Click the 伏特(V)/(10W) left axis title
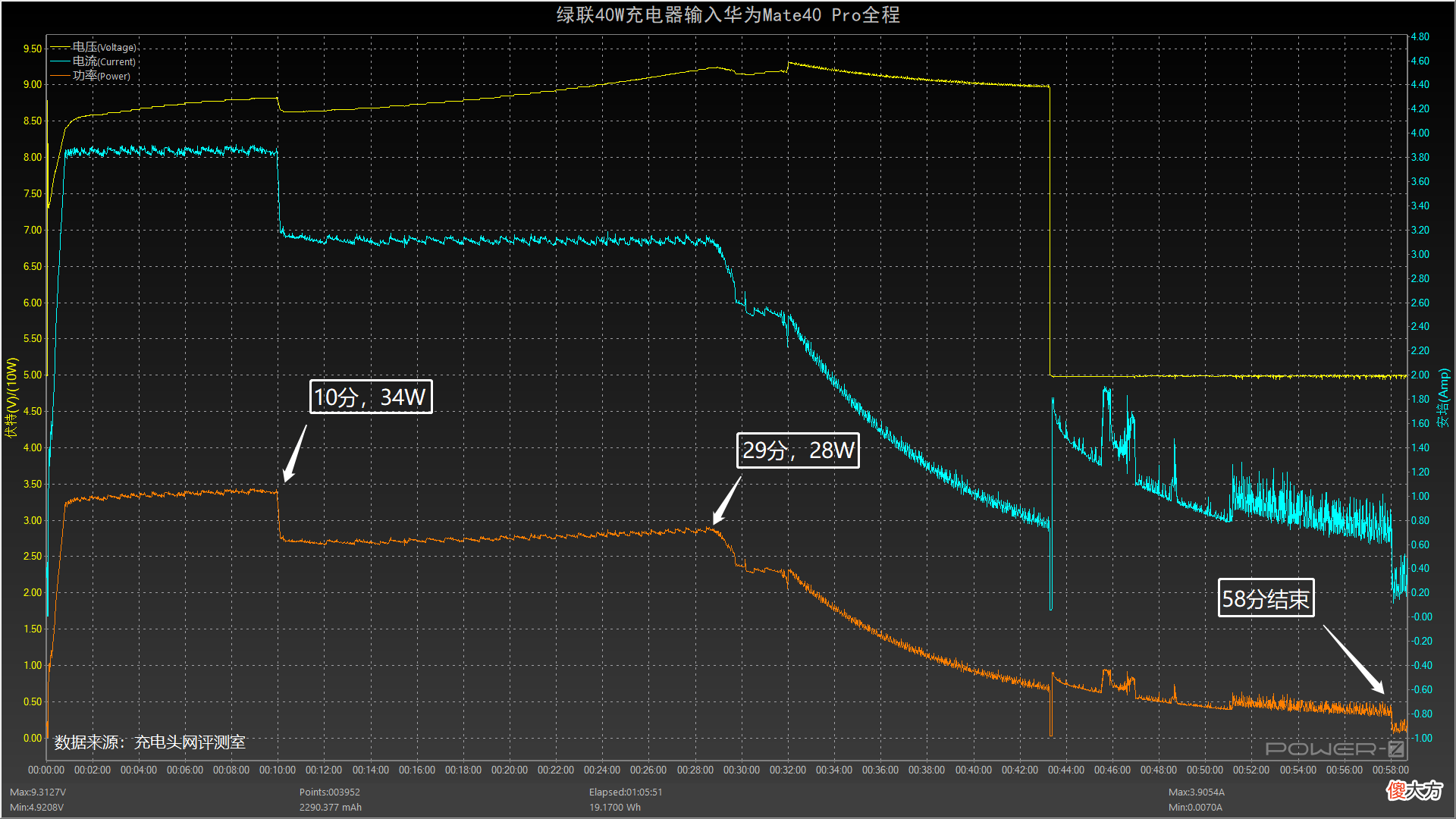The width and height of the screenshot is (1456, 819). pyautogui.click(x=11, y=397)
